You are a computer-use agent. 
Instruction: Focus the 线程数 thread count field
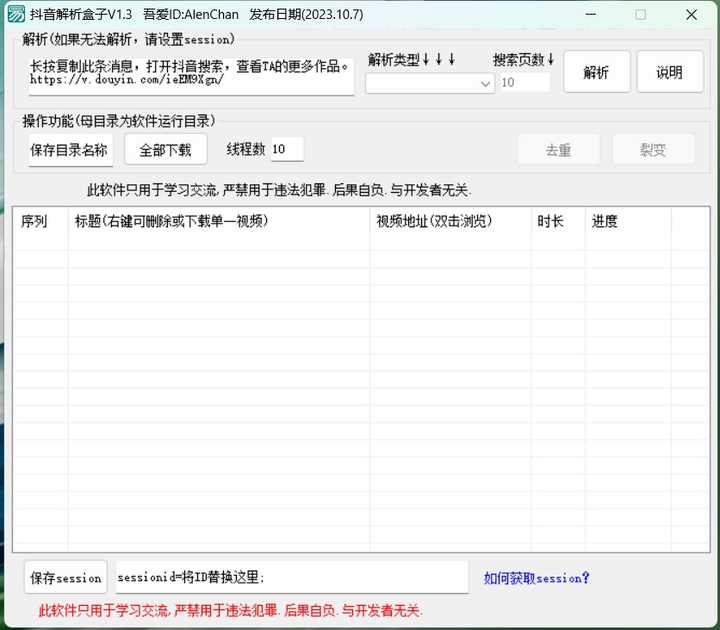click(x=287, y=149)
